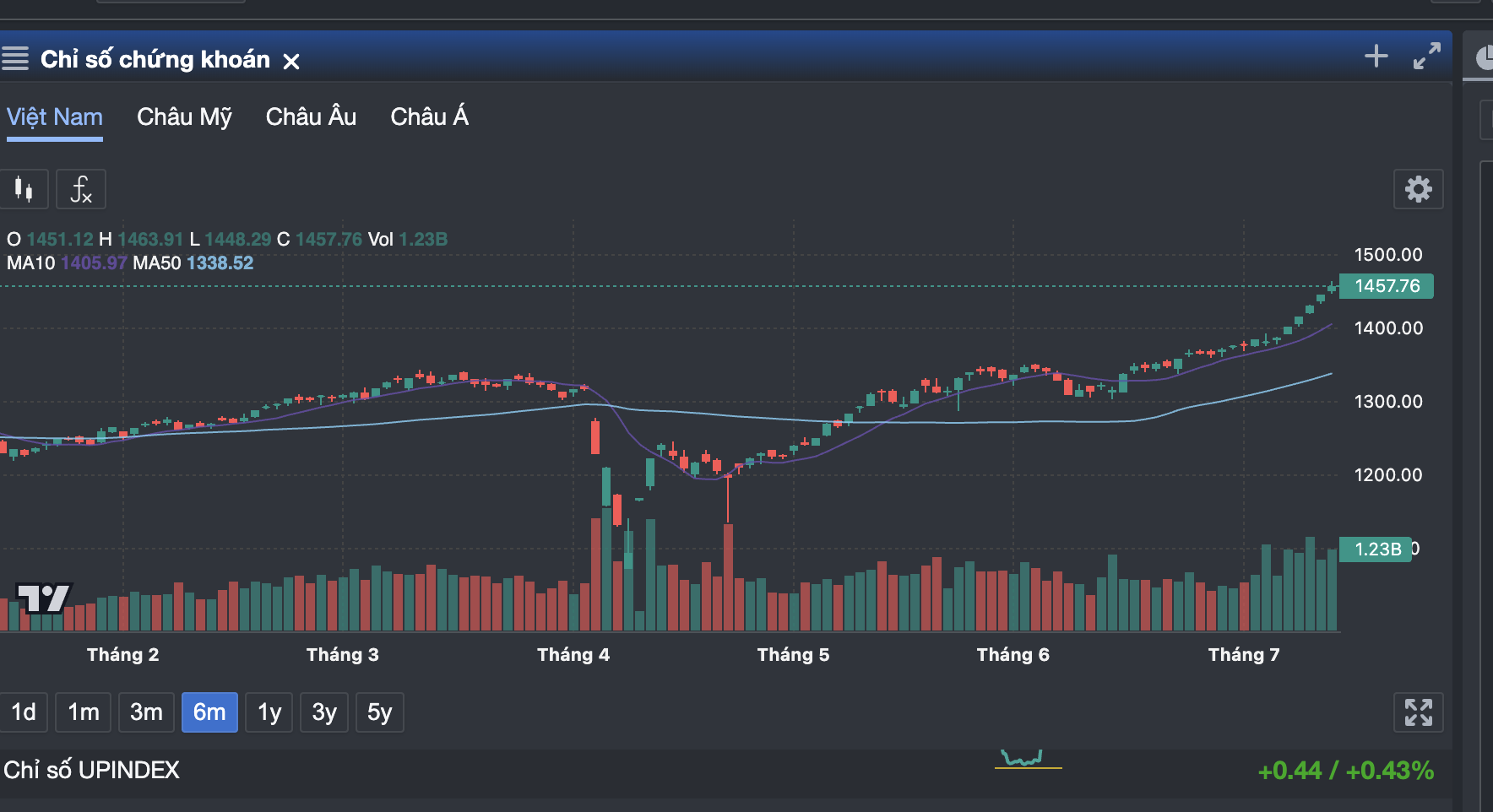
Task: Open chart settings gear icon
Action: [x=1418, y=189]
